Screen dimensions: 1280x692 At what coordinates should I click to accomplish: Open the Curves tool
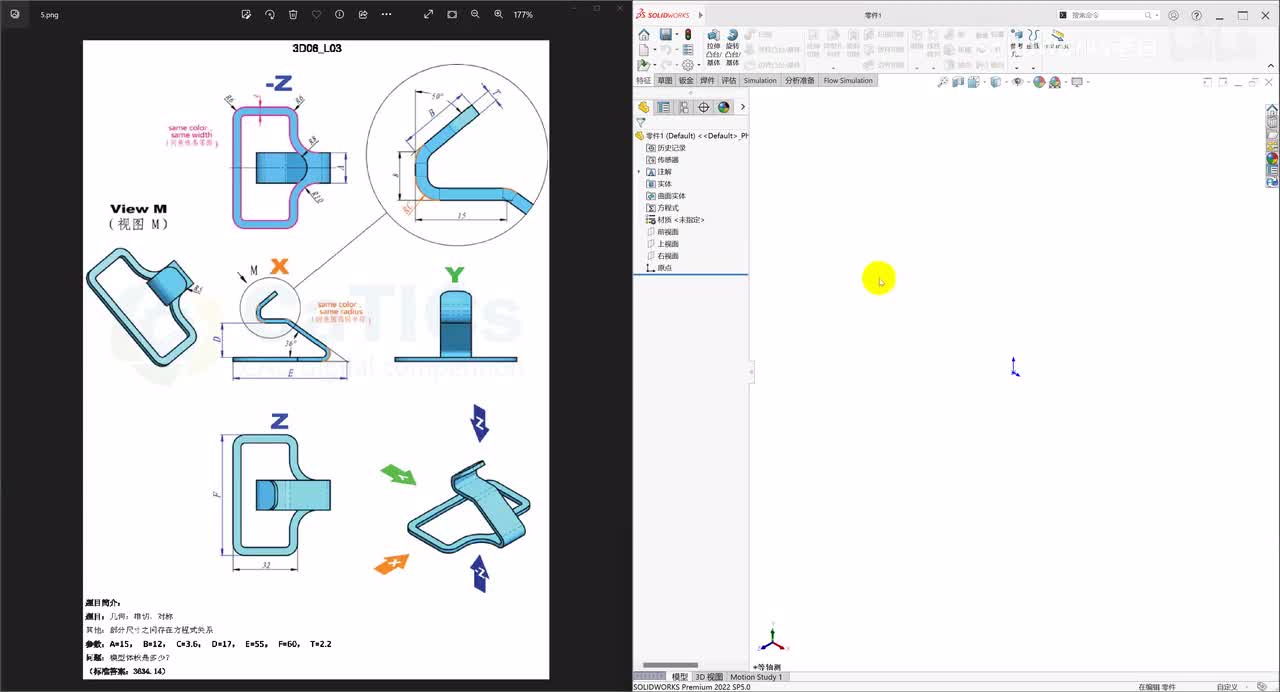1034,40
